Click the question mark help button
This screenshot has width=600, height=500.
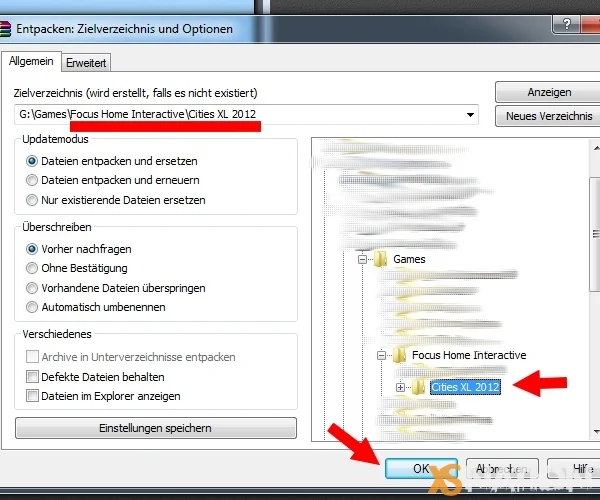(x=566, y=24)
